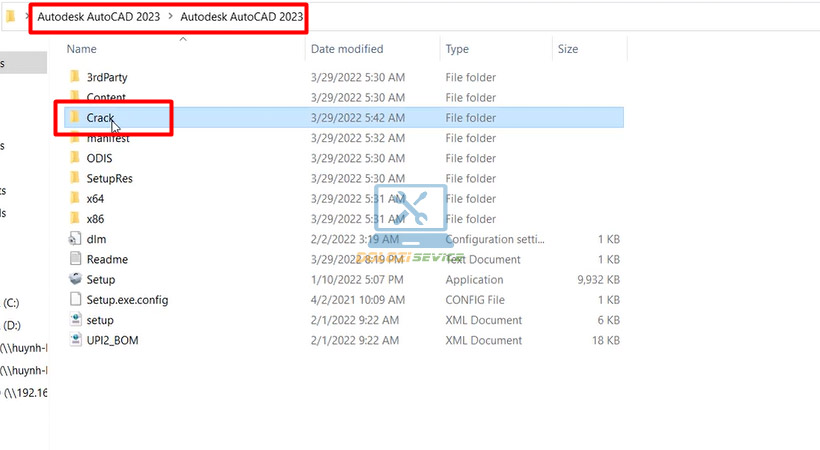Sort files by the Size column header
This screenshot has height=450, width=820.
pyautogui.click(x=567, y=49)
